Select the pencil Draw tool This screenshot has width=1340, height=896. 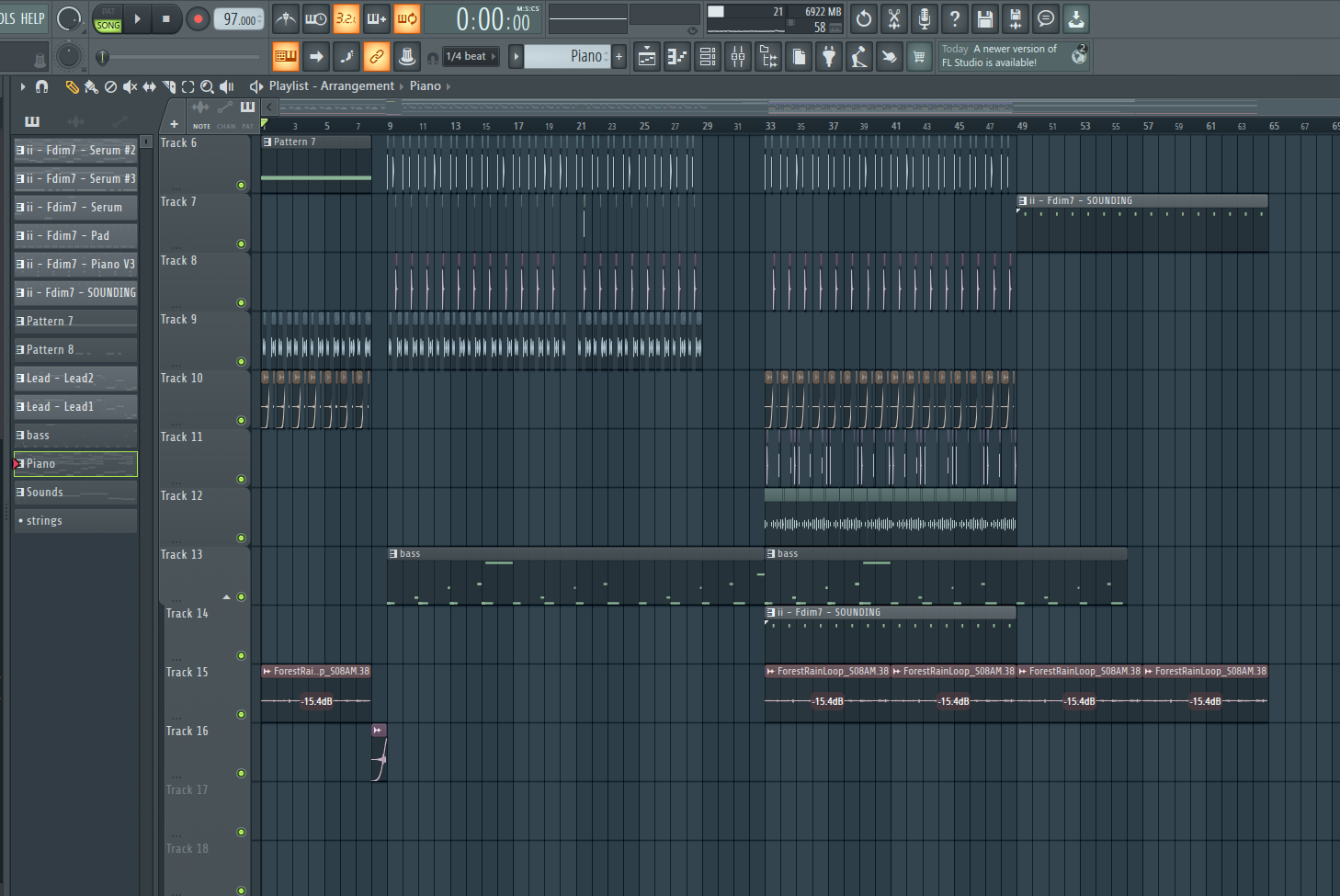[x=72, y=86]
